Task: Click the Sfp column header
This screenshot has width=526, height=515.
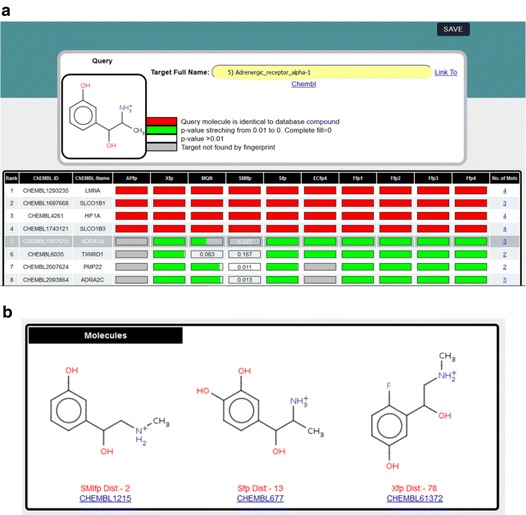Action: coord(282,178)
